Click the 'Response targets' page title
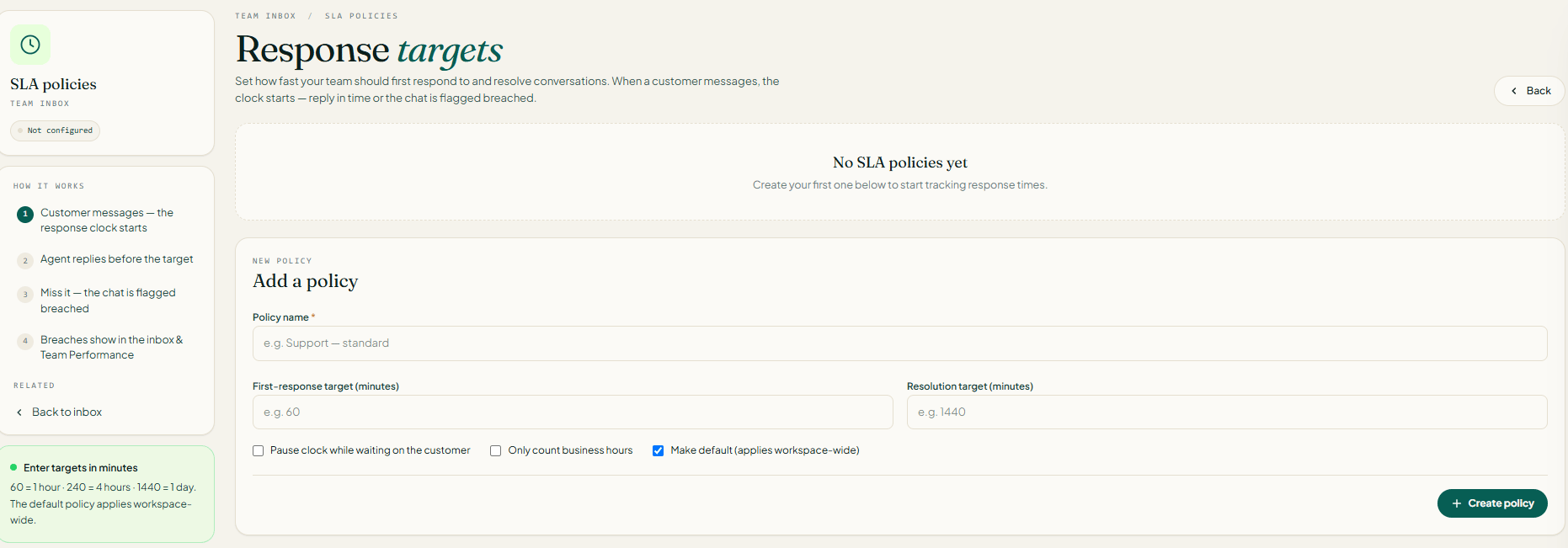 [369, 50]
